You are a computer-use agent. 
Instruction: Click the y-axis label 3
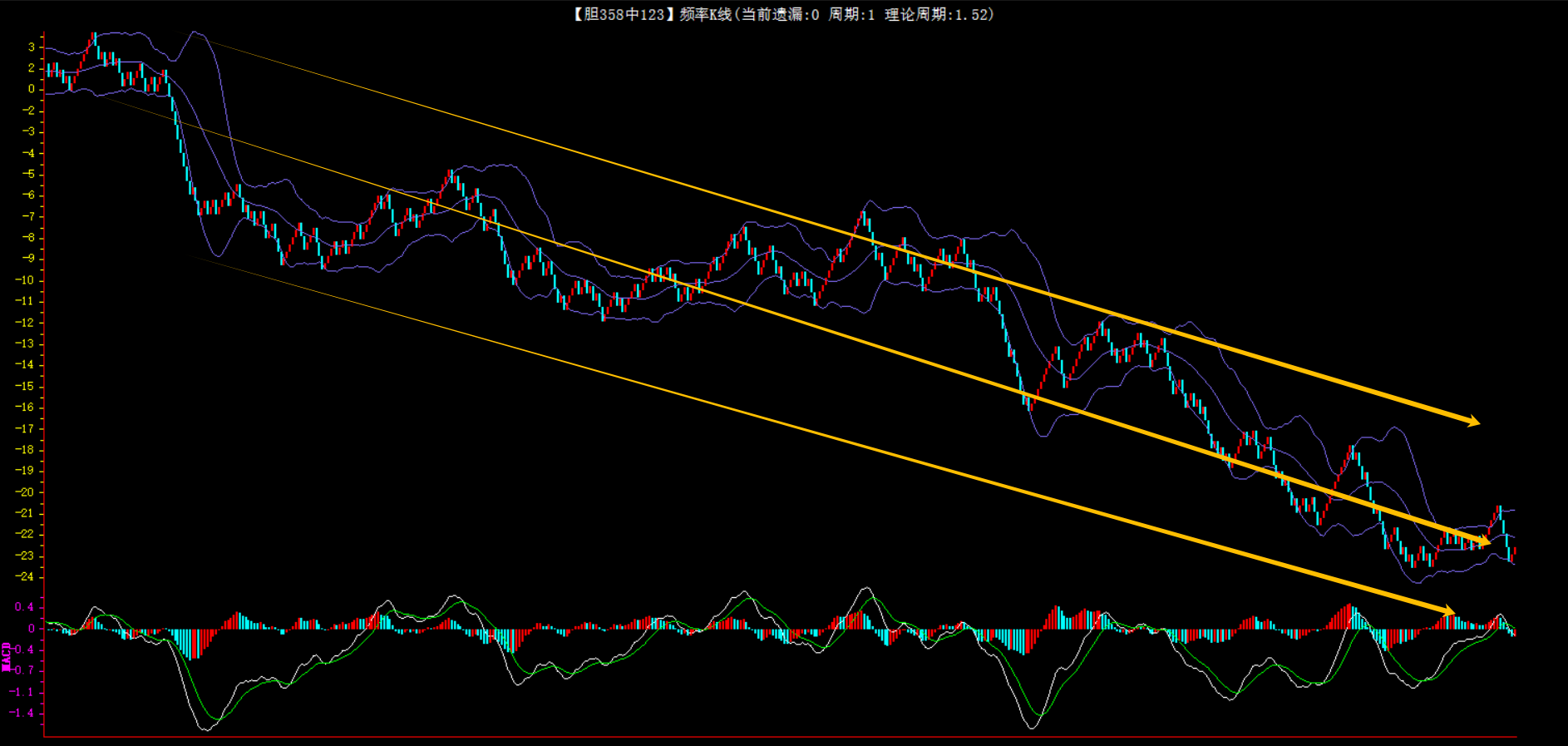pos(32,47)
